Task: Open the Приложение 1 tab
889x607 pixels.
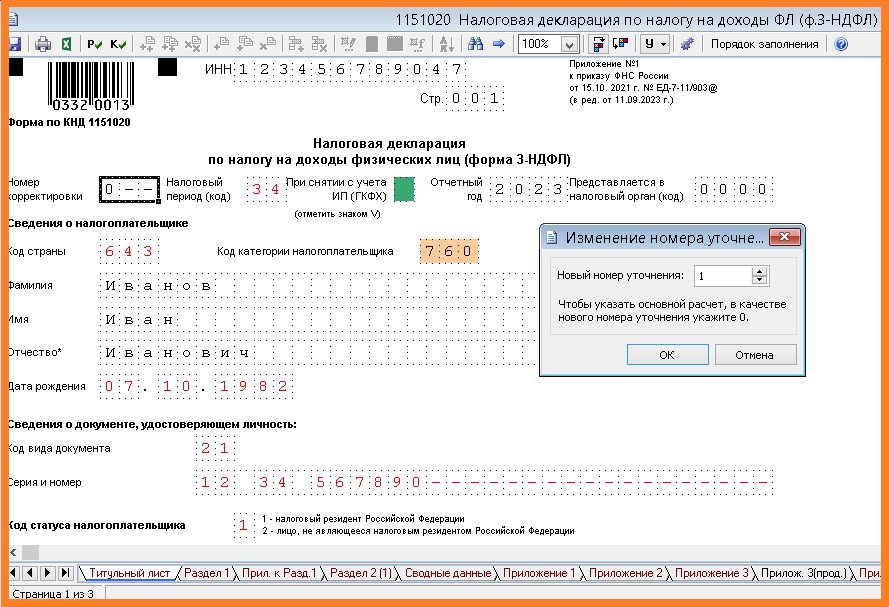Action: click(x=539, y=573)
